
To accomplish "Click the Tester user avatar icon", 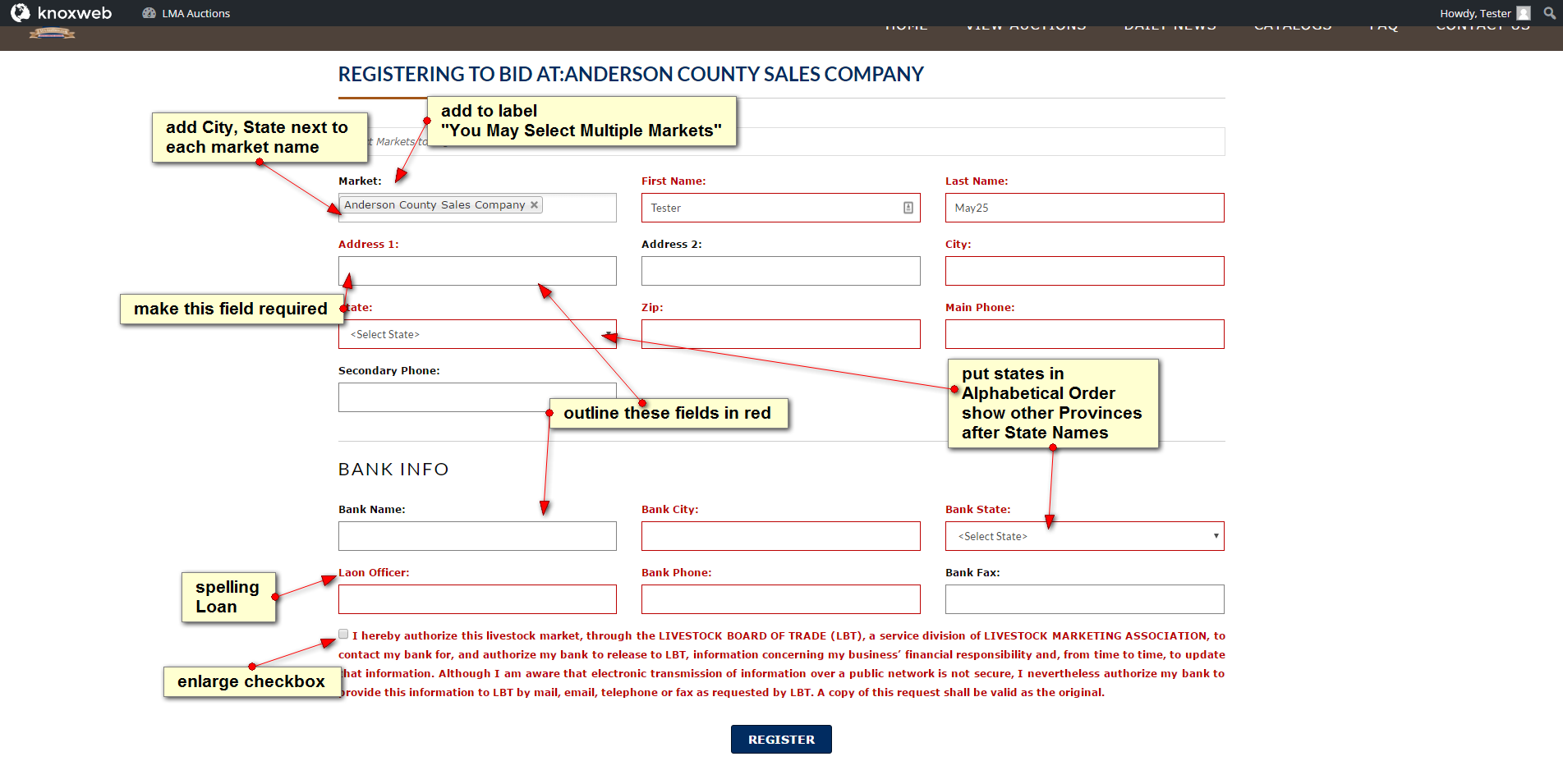I will [1524, 13].
